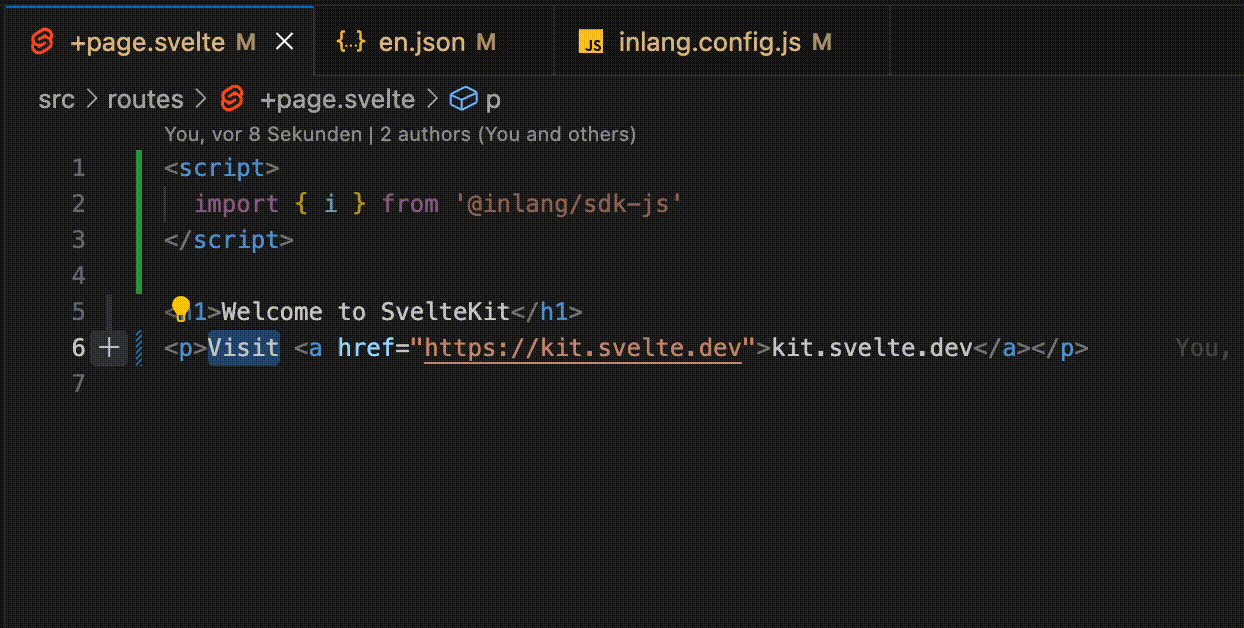Click the M modified marker on inlang.config.js tab
This screenshot has width=1244, height=628.
pyautogui.click(x=822, y=42)
